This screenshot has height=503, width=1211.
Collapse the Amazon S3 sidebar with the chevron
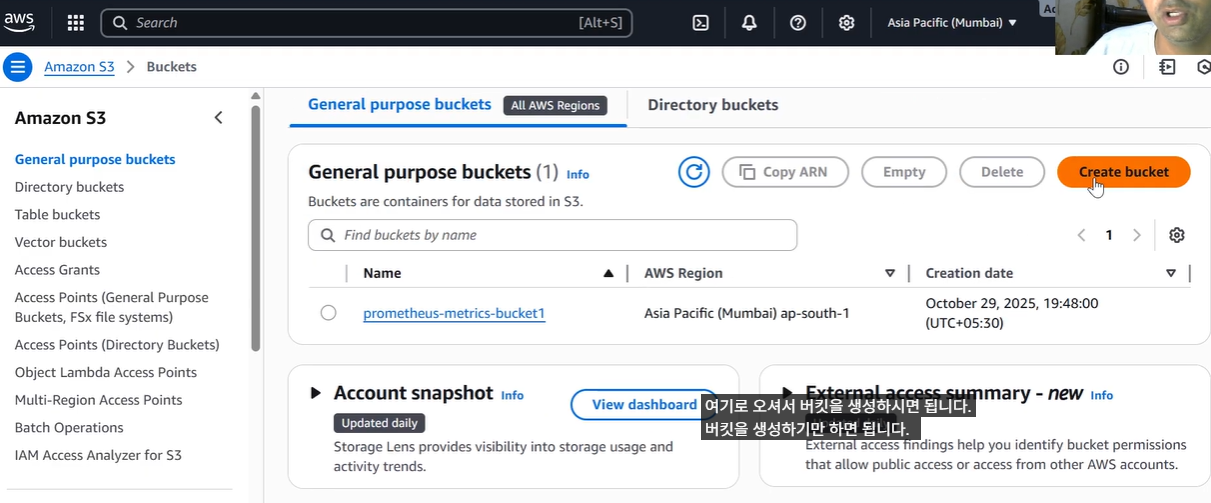point(218,118)
